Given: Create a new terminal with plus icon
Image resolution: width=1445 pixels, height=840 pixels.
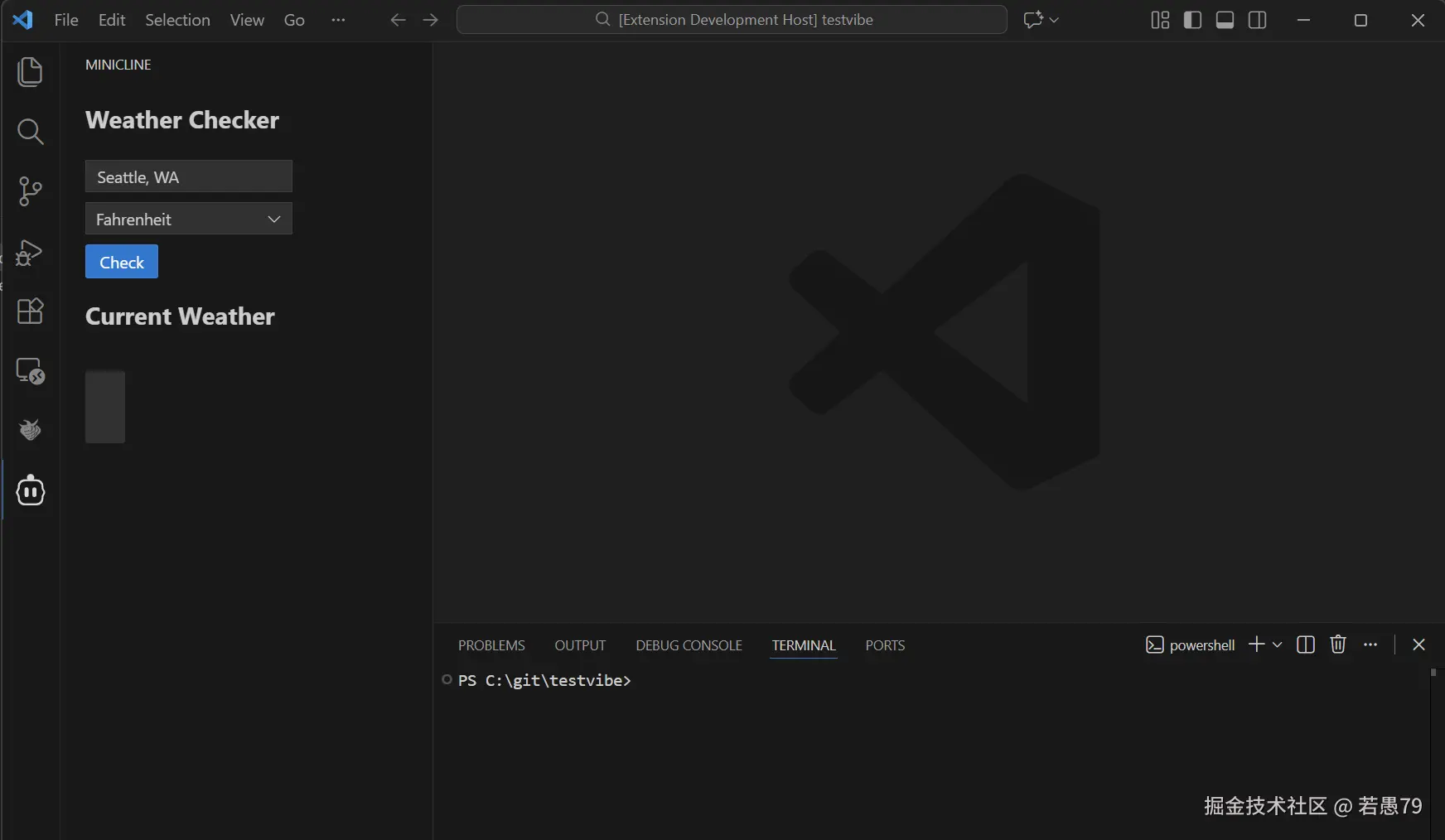Looking at the screenshot, I should pos(1256,644).
